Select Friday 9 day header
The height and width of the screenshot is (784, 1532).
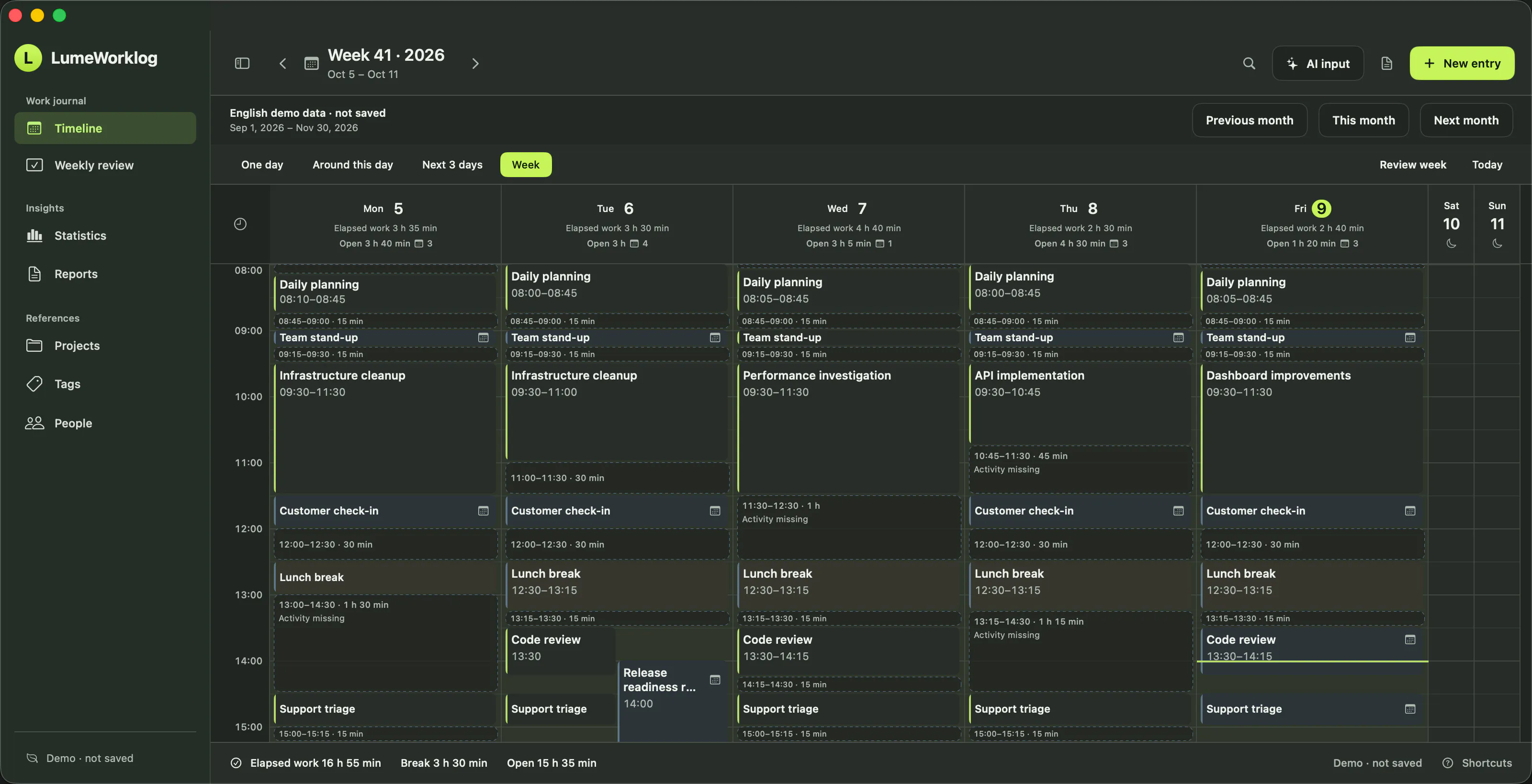(x=1312, y=224)
